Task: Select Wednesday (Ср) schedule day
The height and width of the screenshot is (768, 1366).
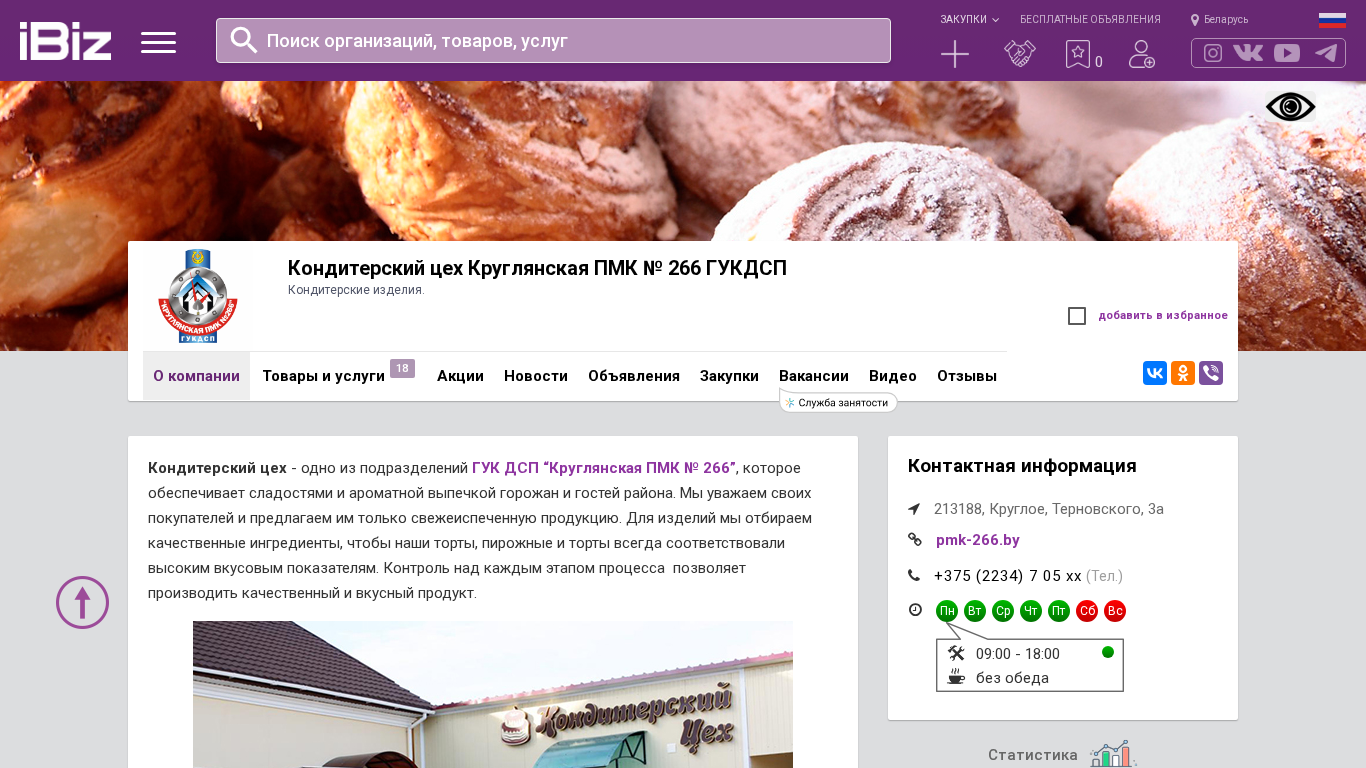Action: pos(1003,611)
